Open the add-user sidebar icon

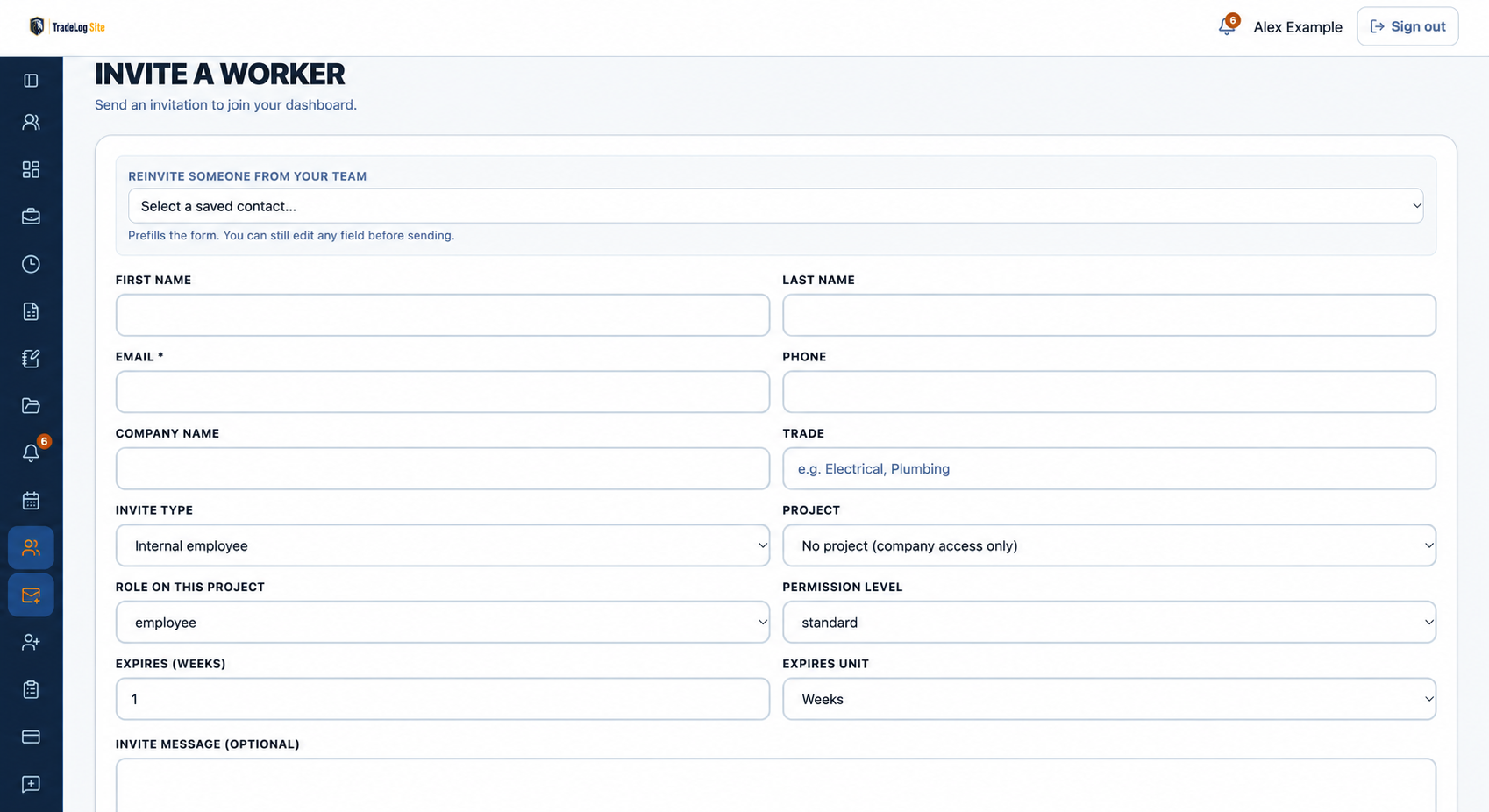pyautogui.click(x=31, y=643)
